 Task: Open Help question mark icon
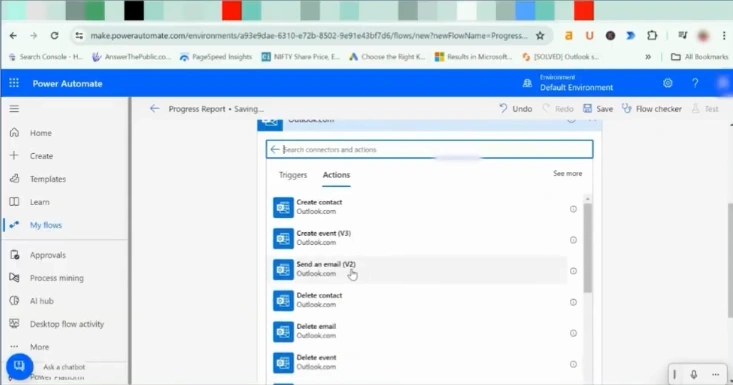(695, 83)
